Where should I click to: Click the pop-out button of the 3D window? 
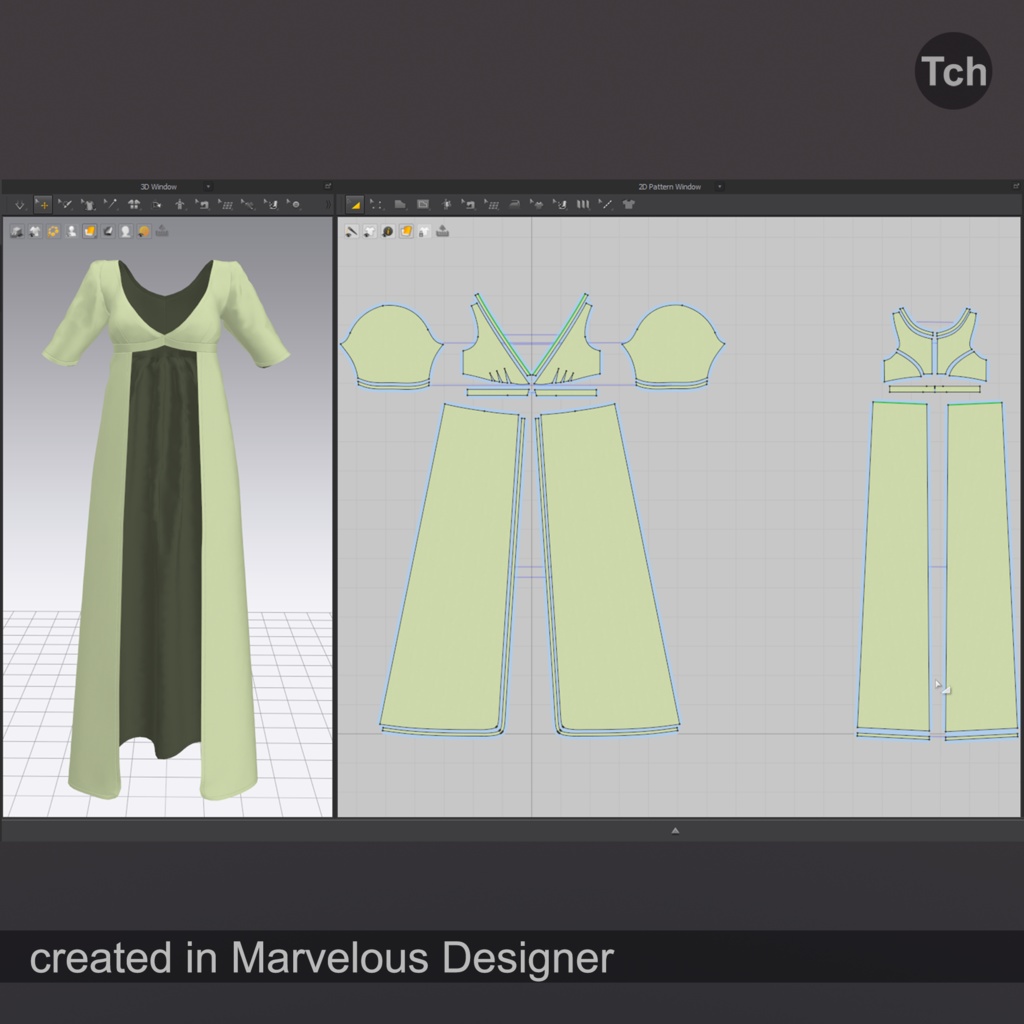328,185
